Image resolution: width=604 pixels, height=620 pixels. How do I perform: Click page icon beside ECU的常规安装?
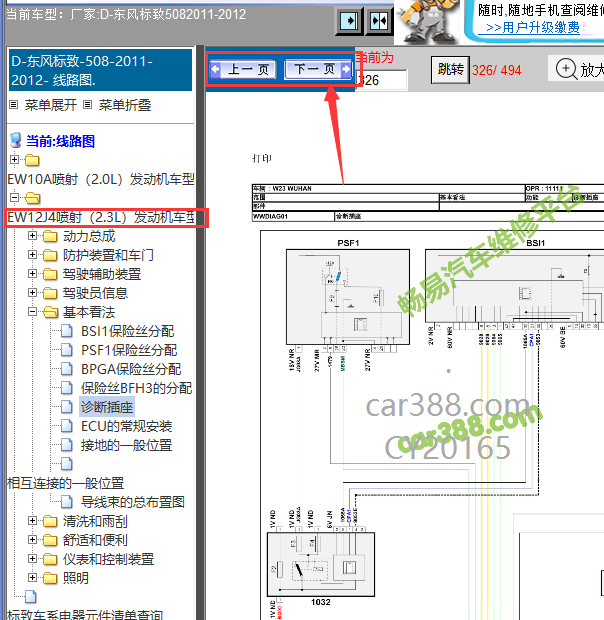(x=67, y=425)
